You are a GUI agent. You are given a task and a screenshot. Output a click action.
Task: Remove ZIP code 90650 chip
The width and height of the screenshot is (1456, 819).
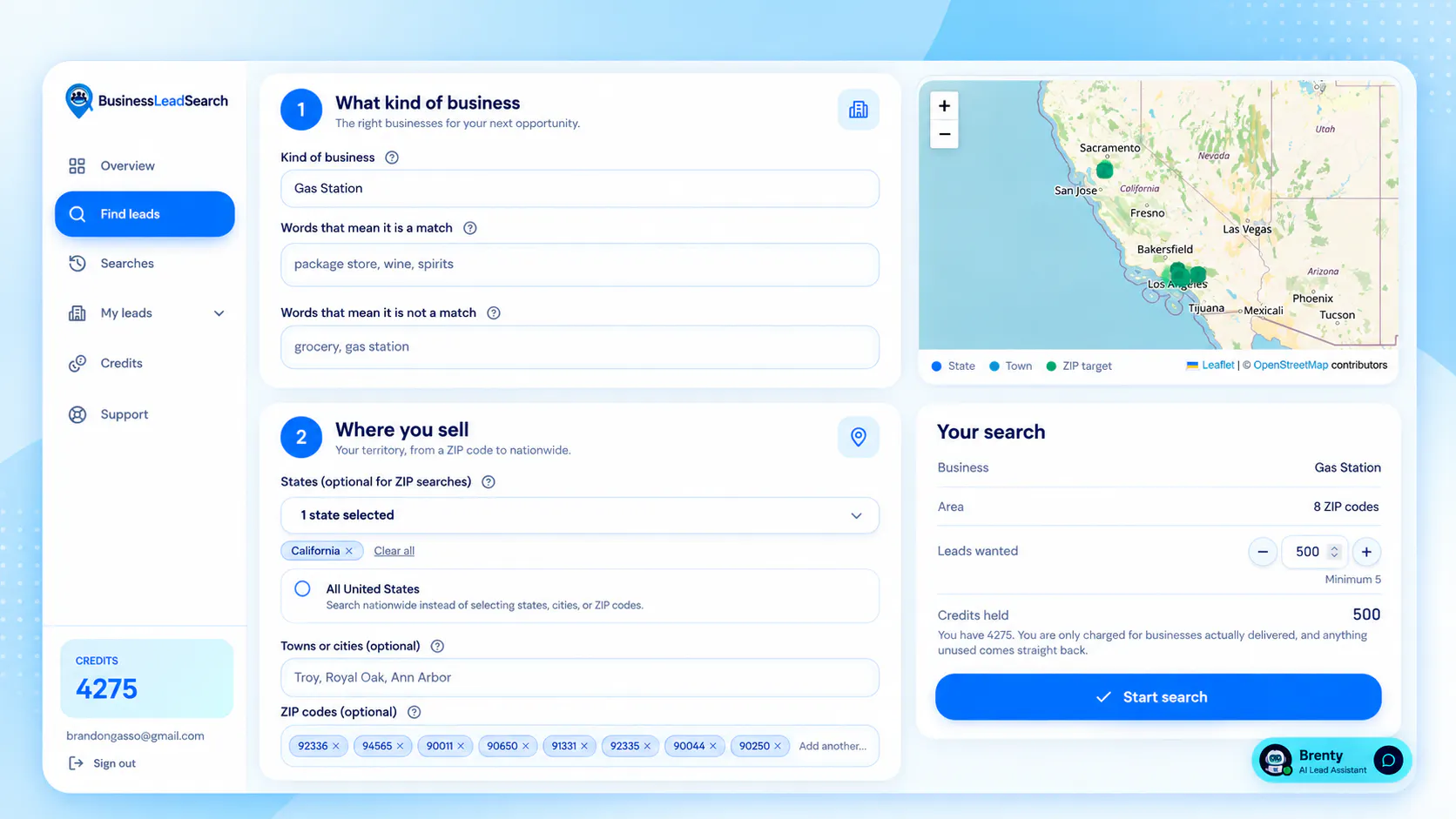(x=526, y=746)
